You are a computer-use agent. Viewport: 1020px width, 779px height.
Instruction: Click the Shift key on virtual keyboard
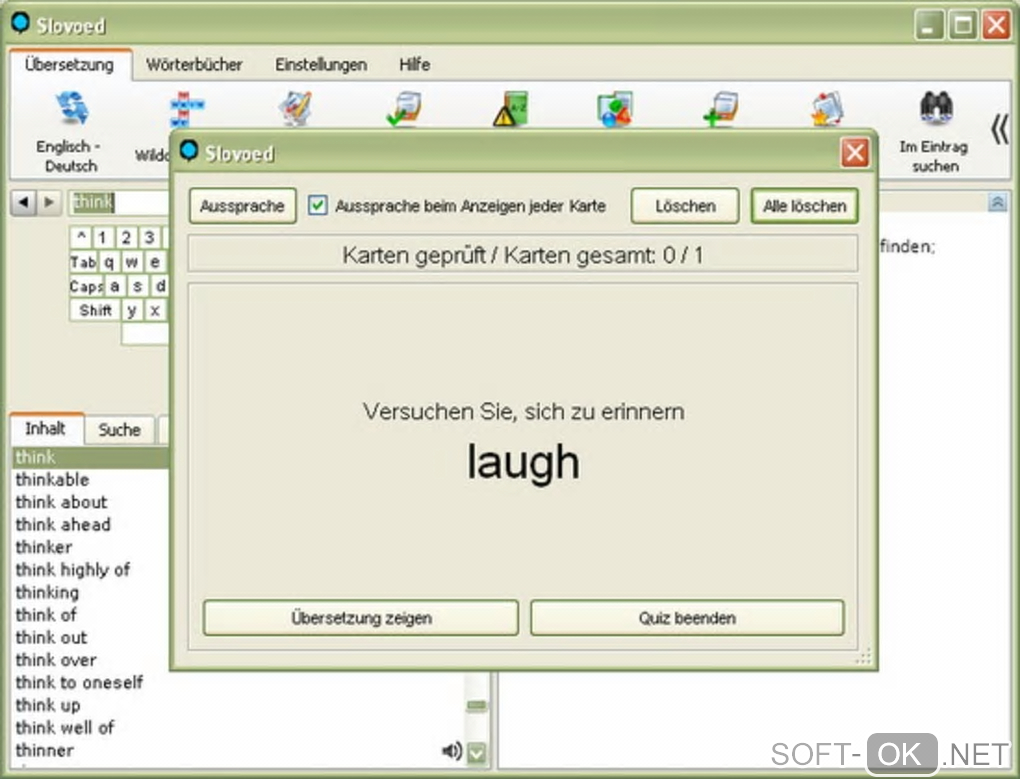(95, 310)
